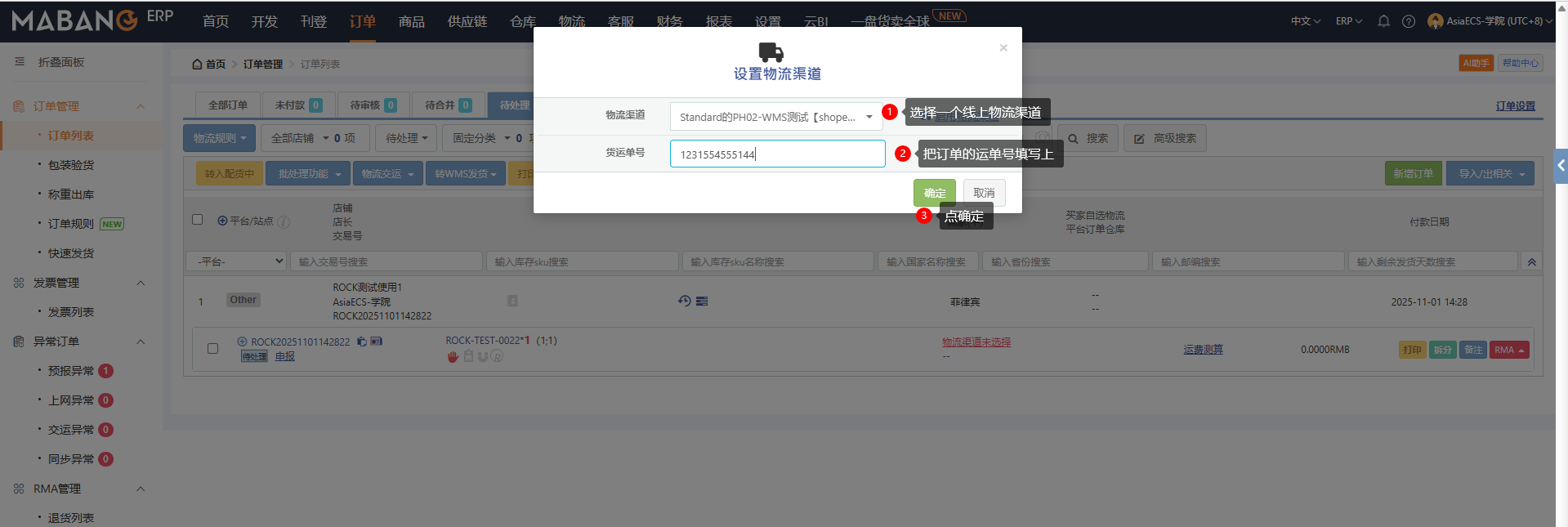This screenshot has height=527, width=1568.
Task: Click the history clock icon in order row
Action: click(685, 301)
